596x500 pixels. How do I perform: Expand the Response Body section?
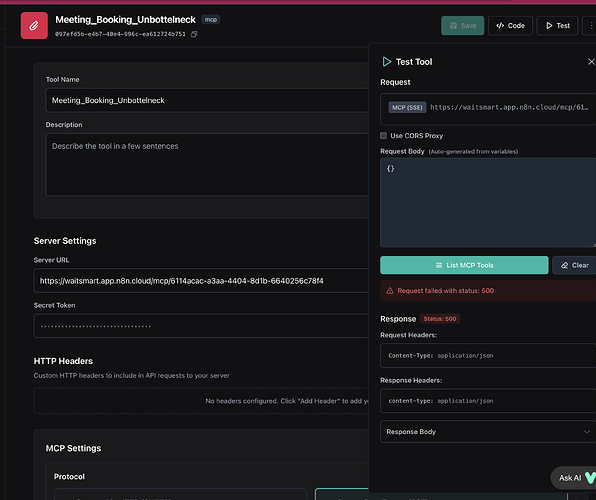click(488, 432)
